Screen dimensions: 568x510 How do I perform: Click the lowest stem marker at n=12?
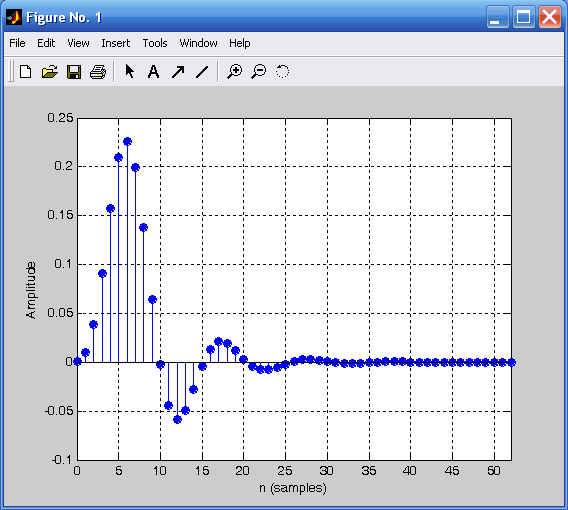tap(178, 419)
